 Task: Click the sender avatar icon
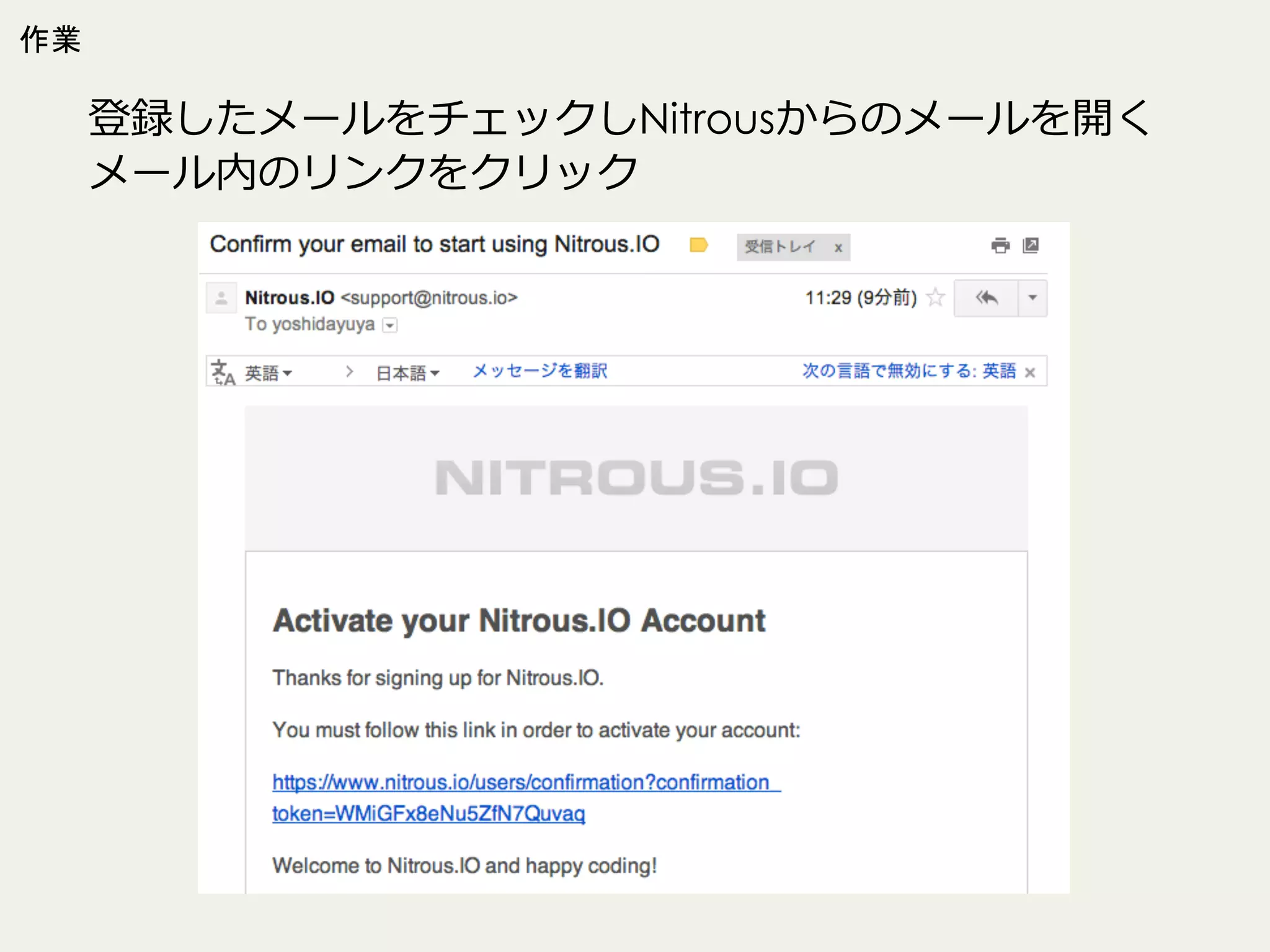(x=221, y=299)
